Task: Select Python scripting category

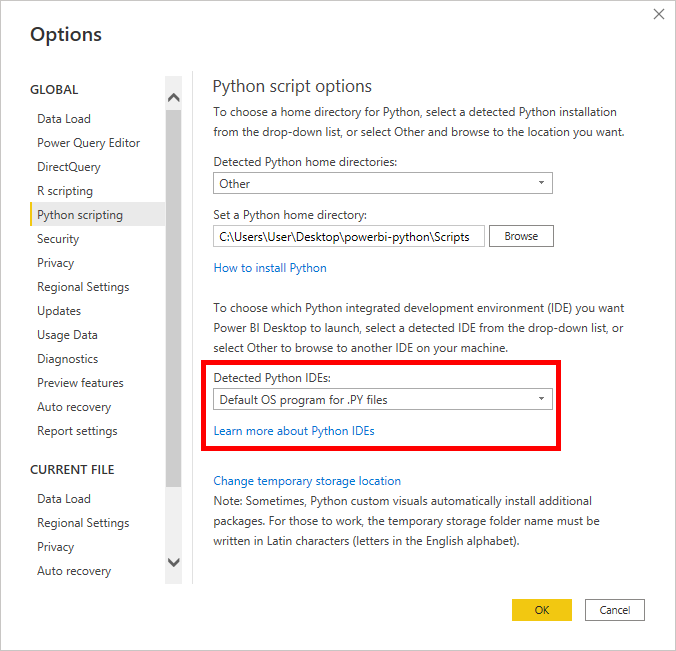Action: 97,214
